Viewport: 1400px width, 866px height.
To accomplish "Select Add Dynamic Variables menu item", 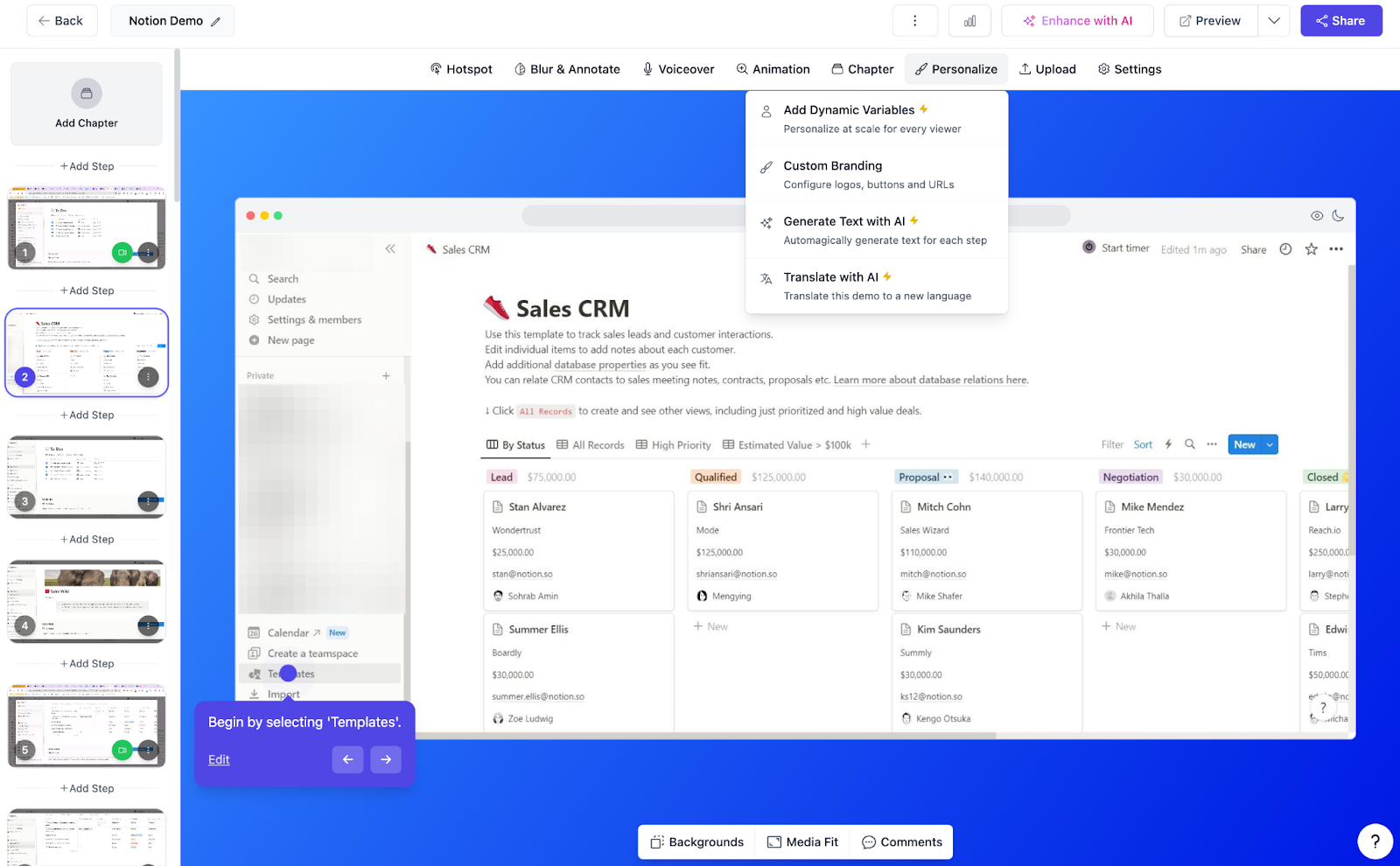I will (877, 119).
